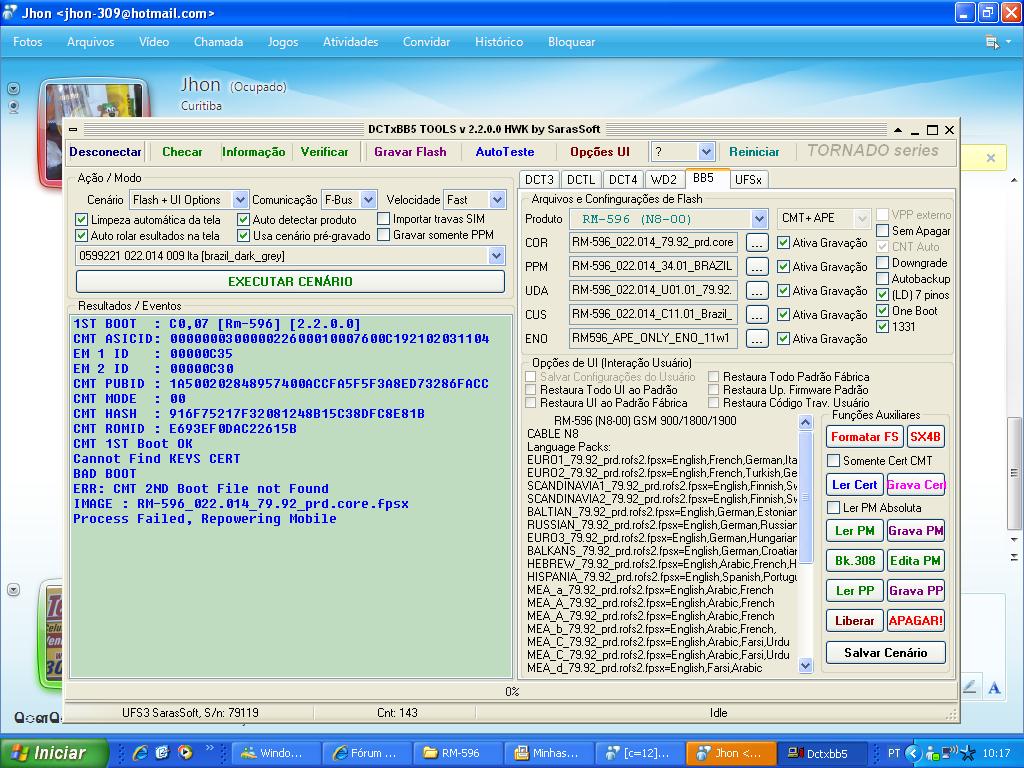Viewport: 1024px width, 768px height.
Task: Switch to the DCT4 tab
Action: point(623,180)
